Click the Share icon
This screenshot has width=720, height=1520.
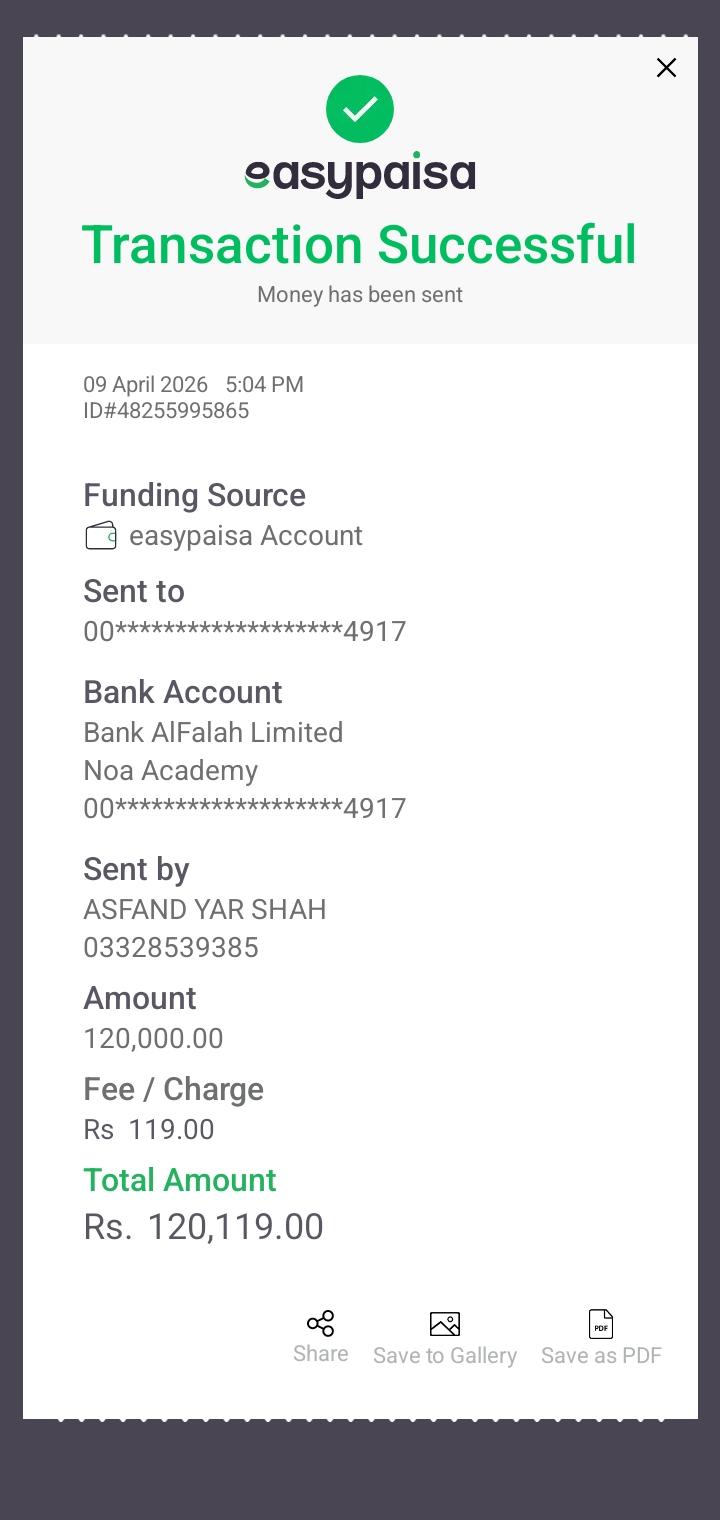coord(320,1324)
